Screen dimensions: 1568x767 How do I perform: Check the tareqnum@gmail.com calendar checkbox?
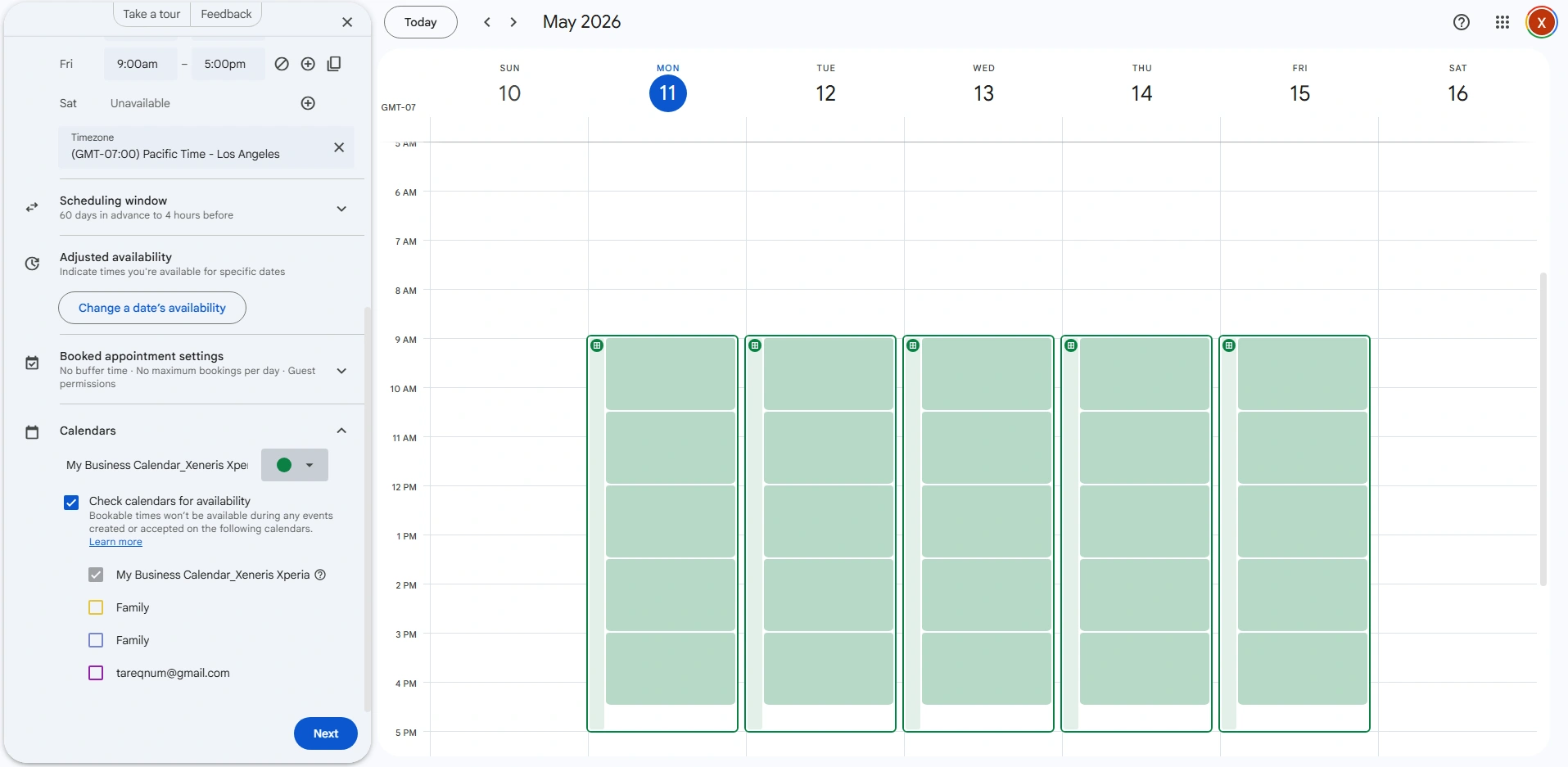tap(96, 673)
